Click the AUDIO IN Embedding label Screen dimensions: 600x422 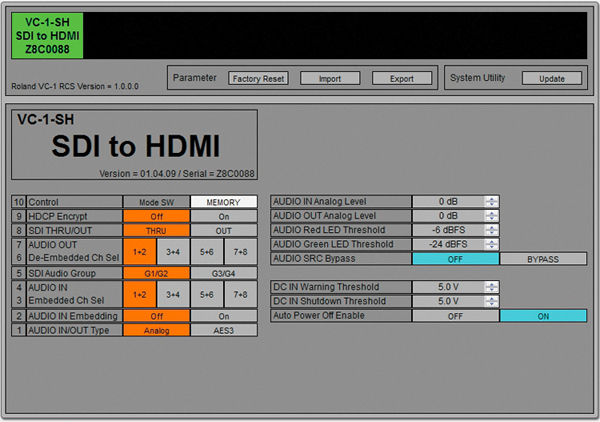73,316
